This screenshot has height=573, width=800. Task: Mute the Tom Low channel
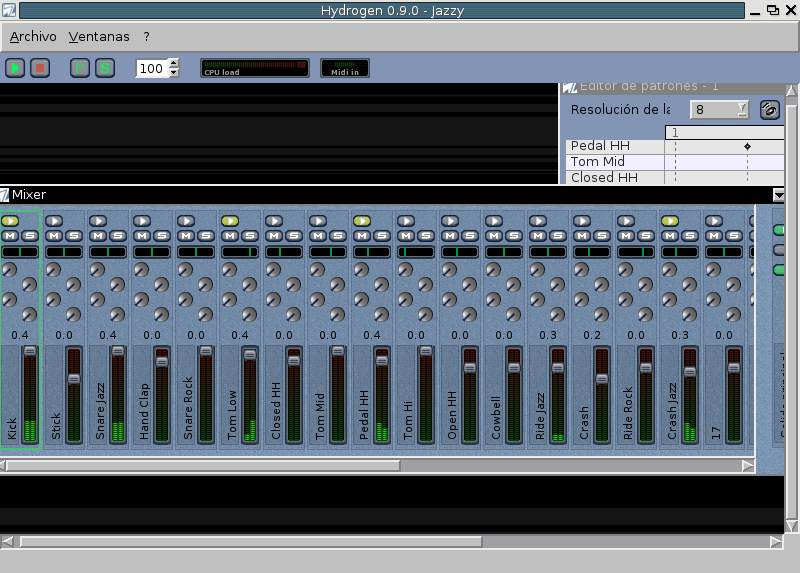(x=230, y=236)
